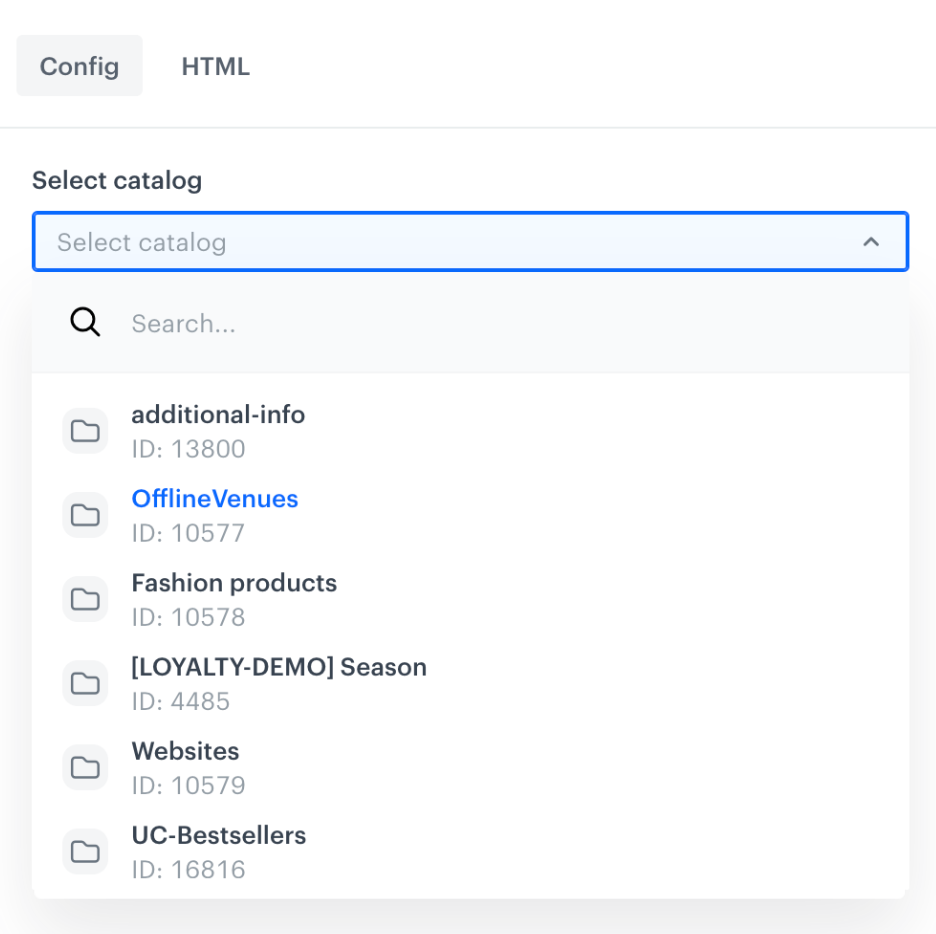This screenshot has width=936, height=934.
Task: Click the folder icon next to OfflineVenues
Action: (85, 514)
